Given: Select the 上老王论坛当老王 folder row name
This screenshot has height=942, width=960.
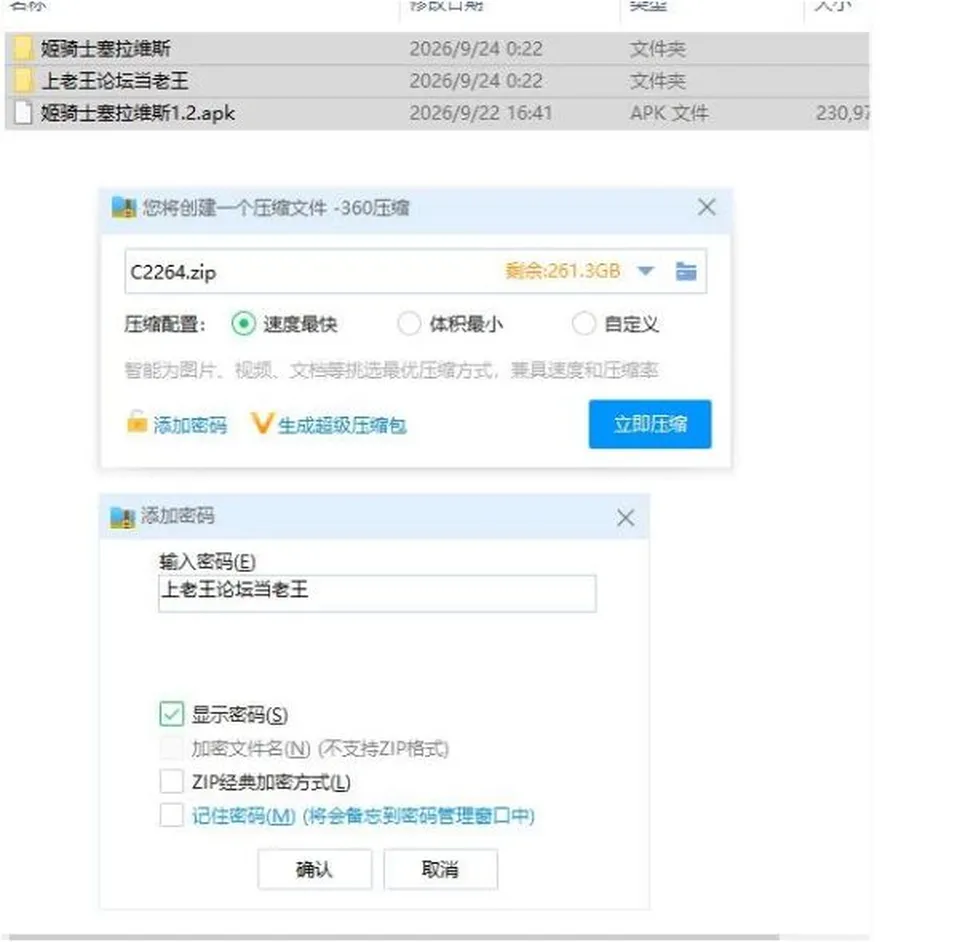Looking at the screenshot, I should click(114, 81).
